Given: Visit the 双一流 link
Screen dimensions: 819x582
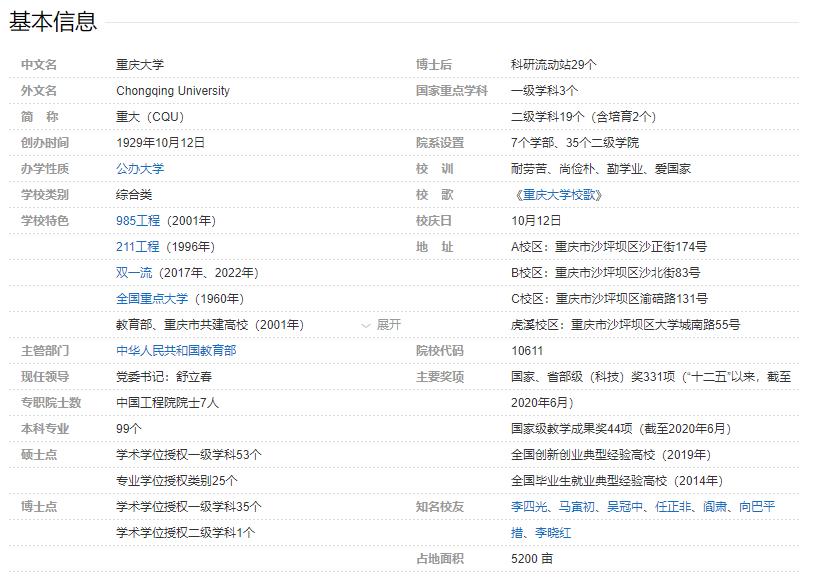Looking at the screenshot, I should (134, 273).
